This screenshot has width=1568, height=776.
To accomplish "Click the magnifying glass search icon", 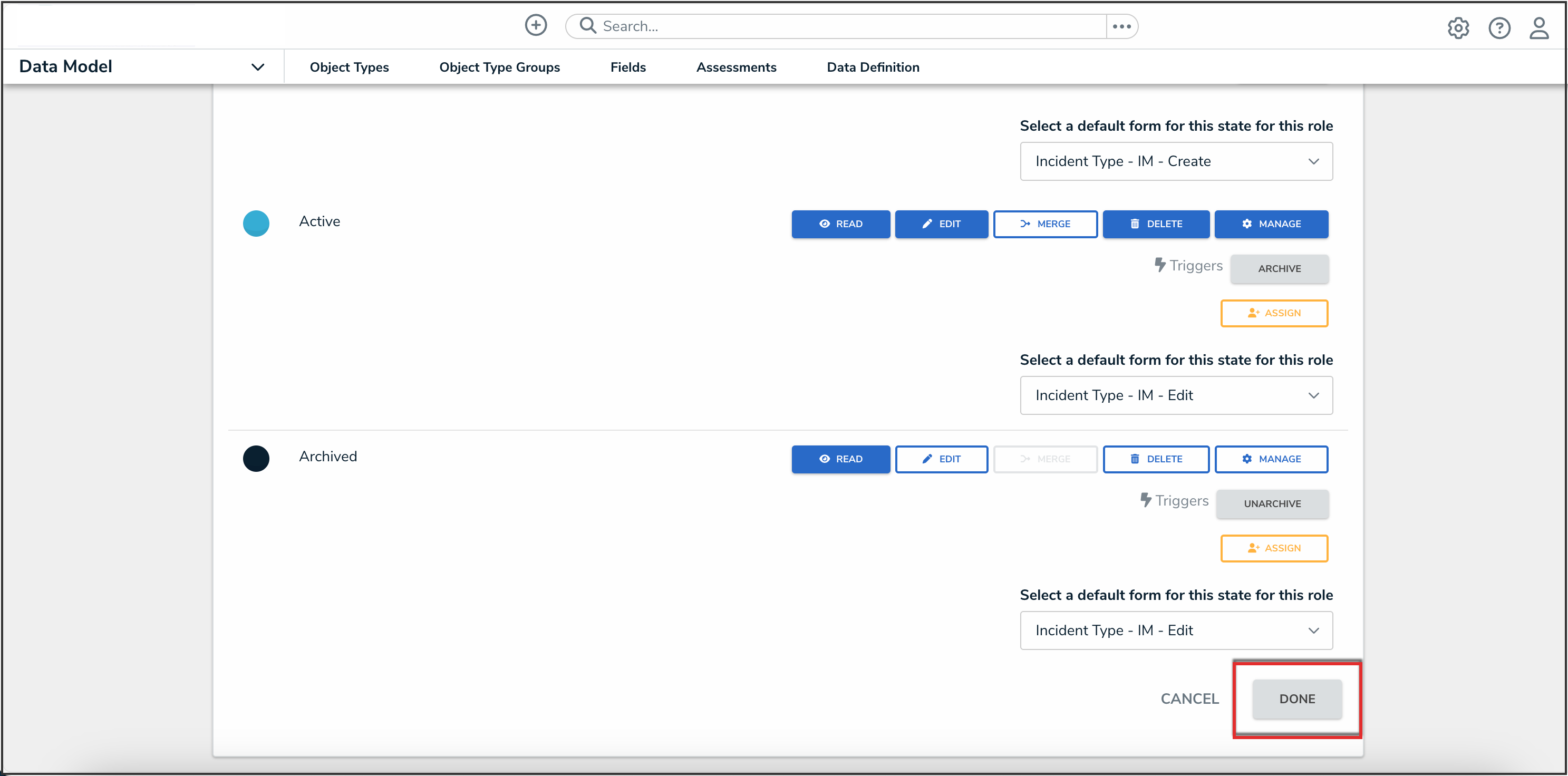I will (x=587, y=25).
